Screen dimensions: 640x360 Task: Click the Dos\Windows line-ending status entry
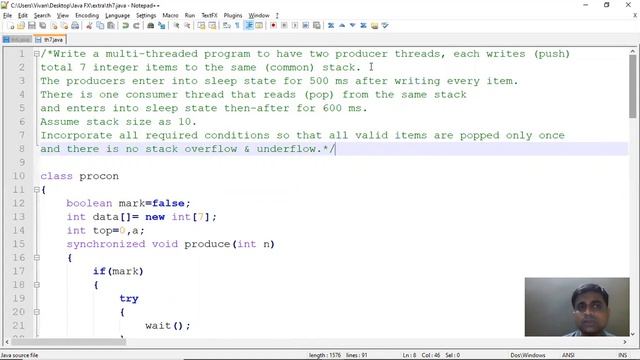pyautogui.click(x=527, y=355)
